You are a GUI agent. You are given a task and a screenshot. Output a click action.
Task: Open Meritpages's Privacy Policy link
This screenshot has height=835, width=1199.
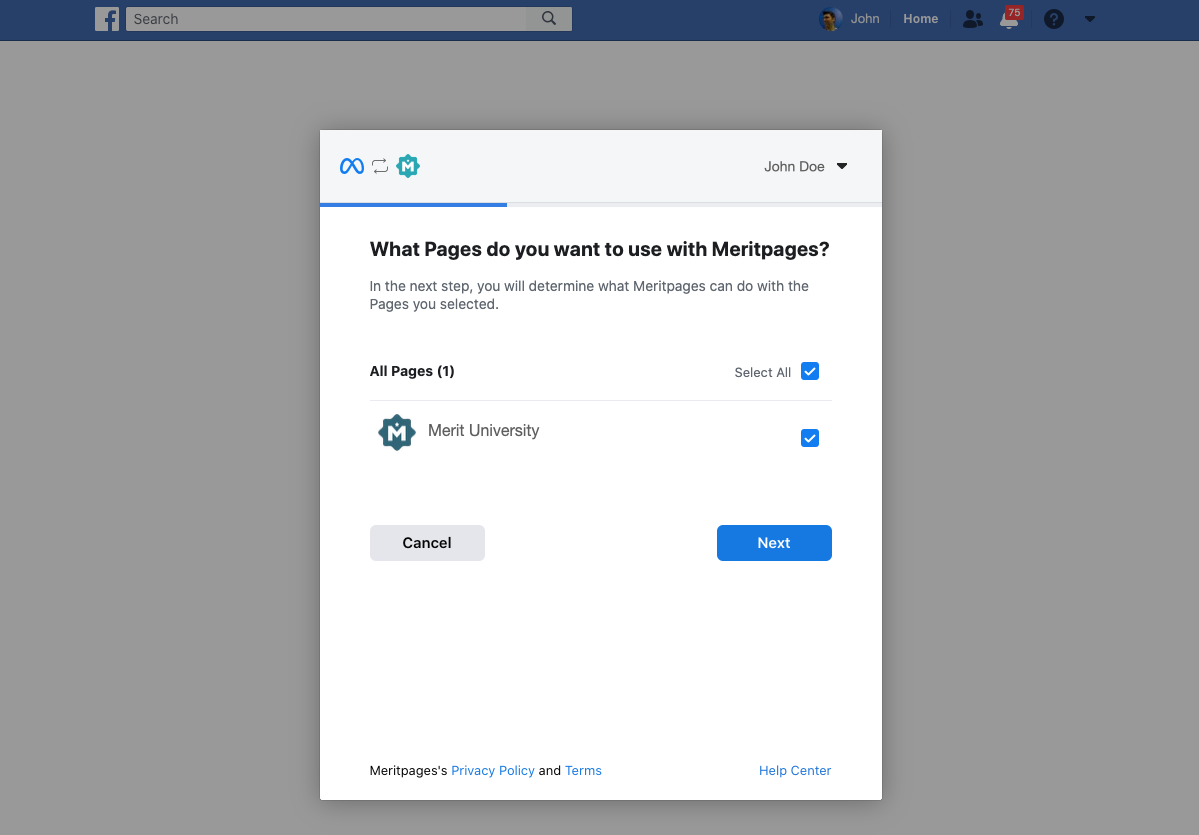click(493, 771)
